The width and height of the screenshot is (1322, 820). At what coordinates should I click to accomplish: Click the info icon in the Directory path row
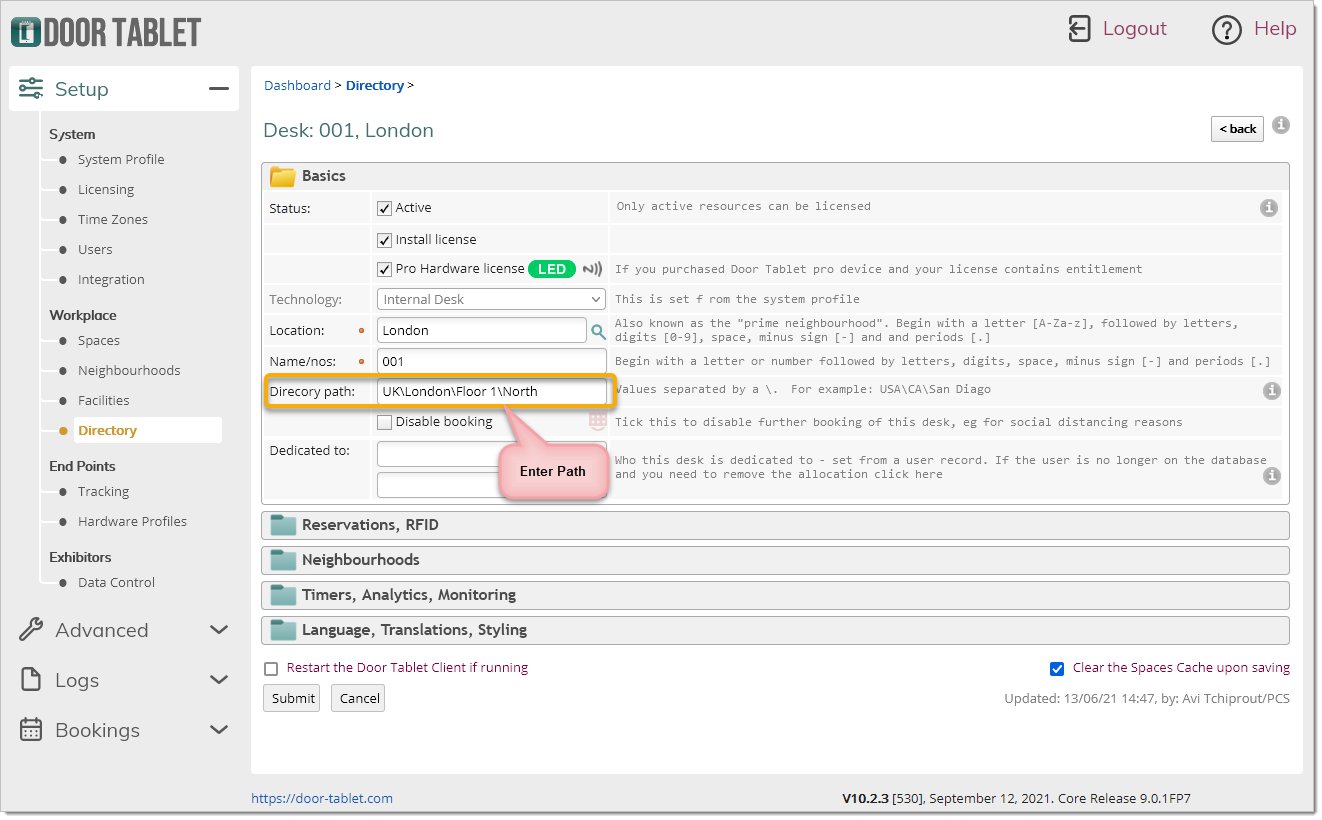coord(1271,391)
